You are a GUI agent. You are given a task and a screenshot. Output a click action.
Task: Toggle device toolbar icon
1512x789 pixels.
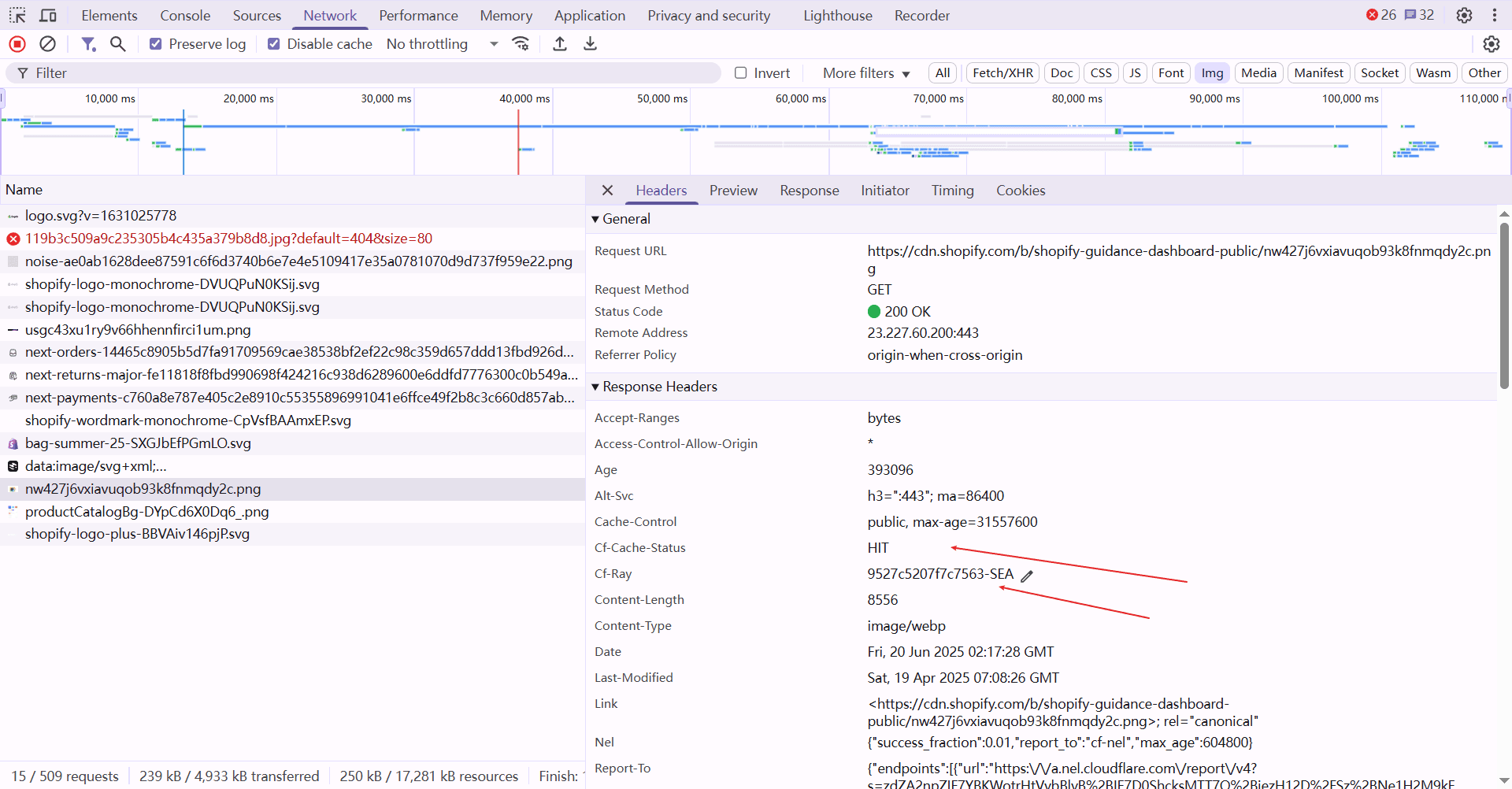click(x=48, y=16)
